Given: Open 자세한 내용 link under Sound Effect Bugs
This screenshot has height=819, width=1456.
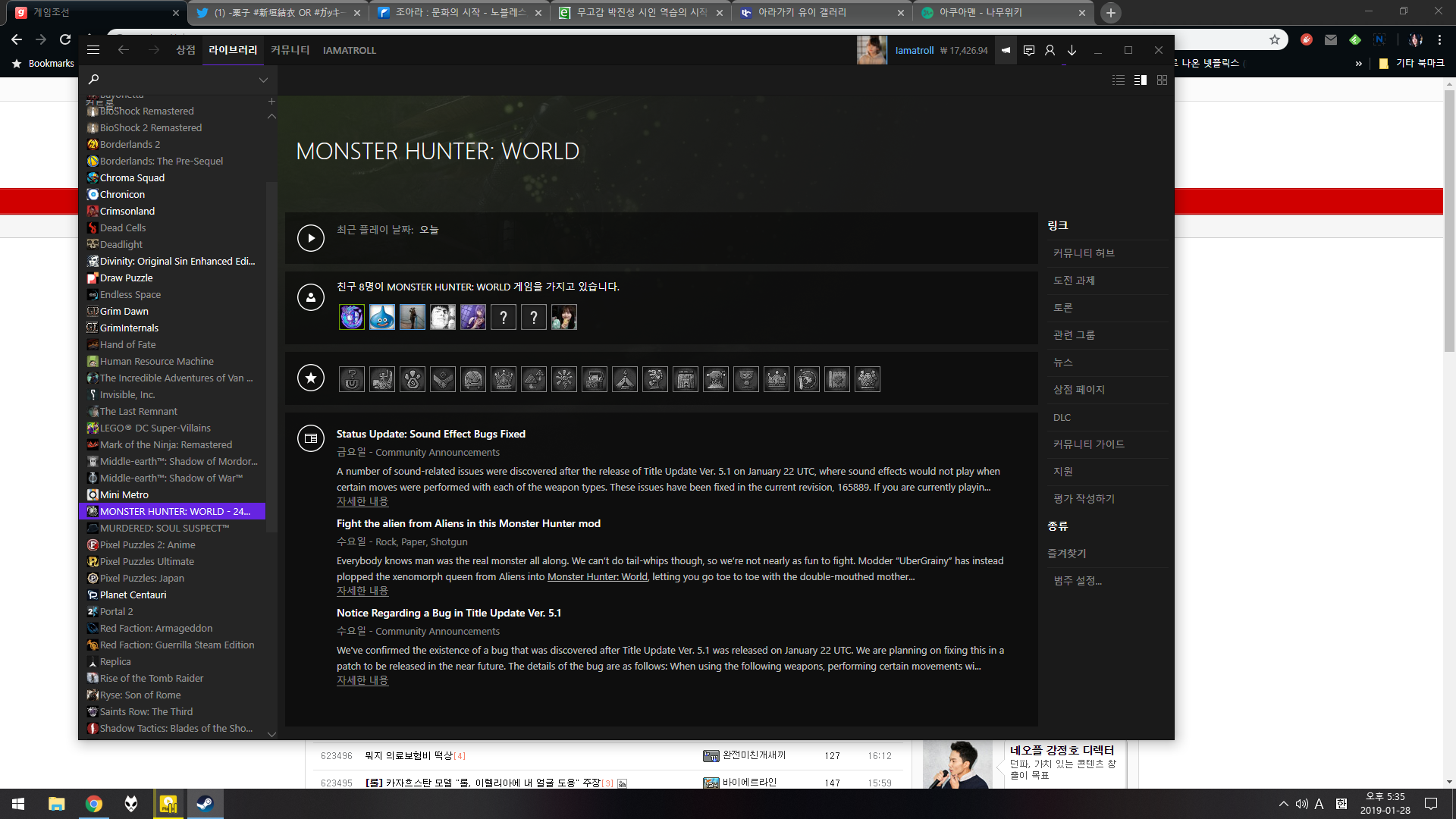Looking at the screenshot, I should point(362,501).
